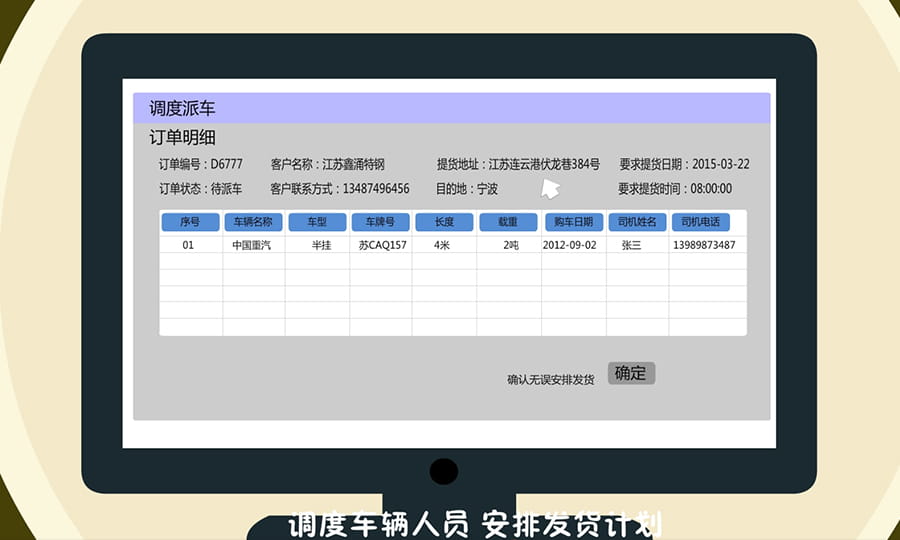Click the 司机姓名 column header
900x540 pixels.
coord(637,222)
